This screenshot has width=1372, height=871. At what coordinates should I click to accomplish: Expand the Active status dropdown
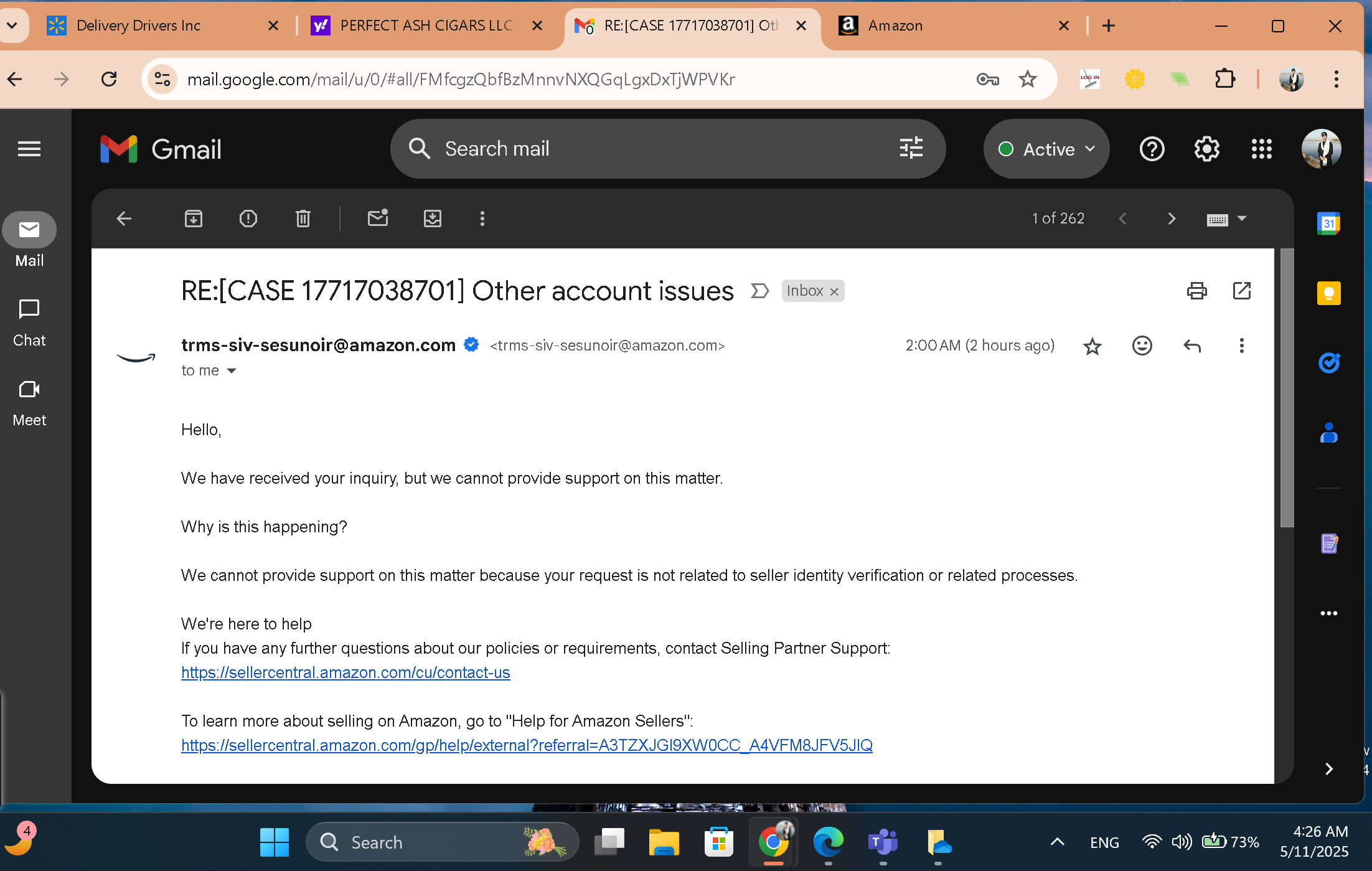point(1046,149)
